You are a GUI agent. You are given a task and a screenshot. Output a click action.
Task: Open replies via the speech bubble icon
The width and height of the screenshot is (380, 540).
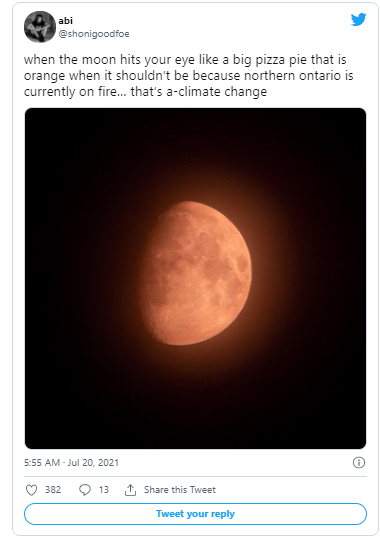[85, 490]
